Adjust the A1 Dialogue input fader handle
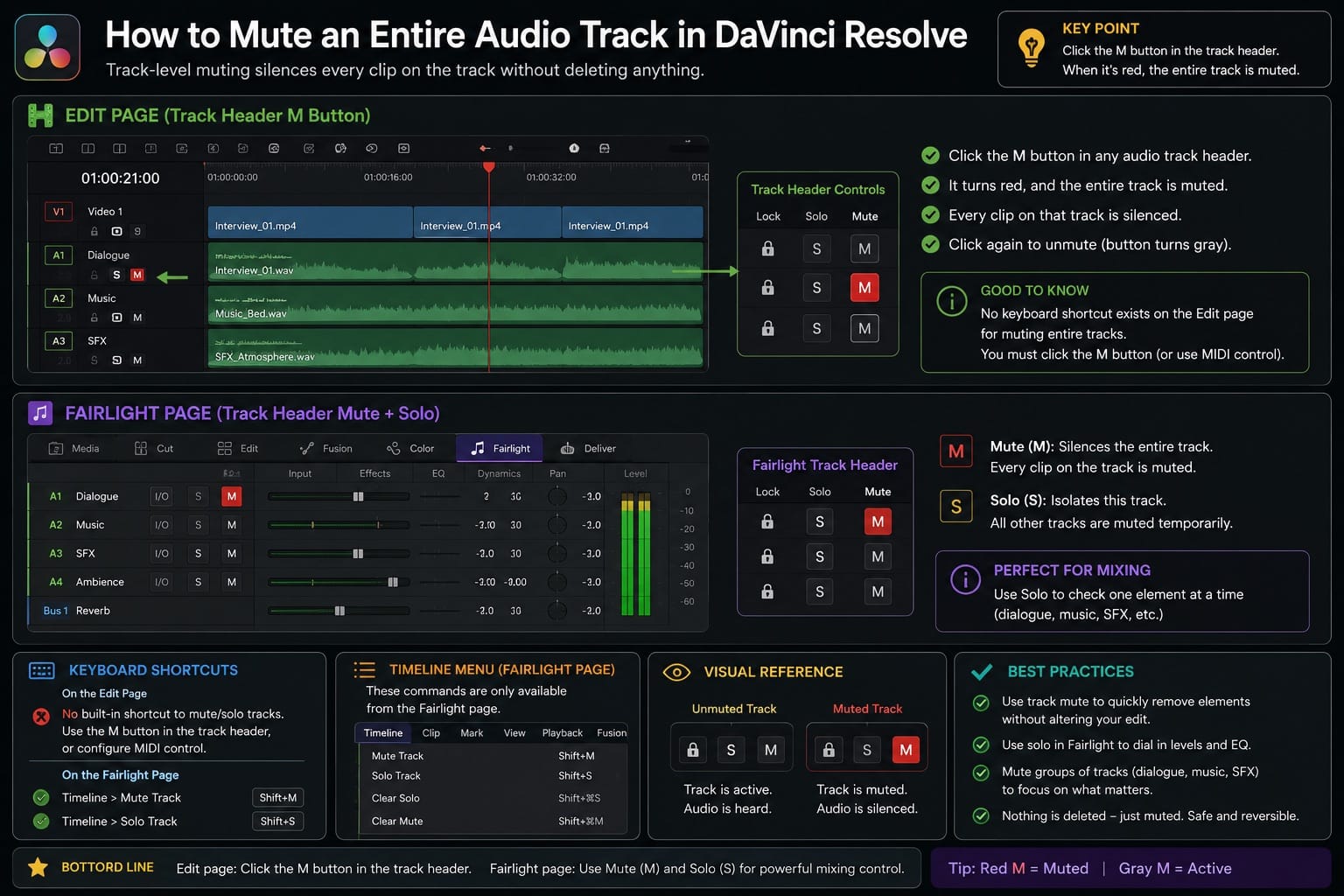 tap(358, 496)
